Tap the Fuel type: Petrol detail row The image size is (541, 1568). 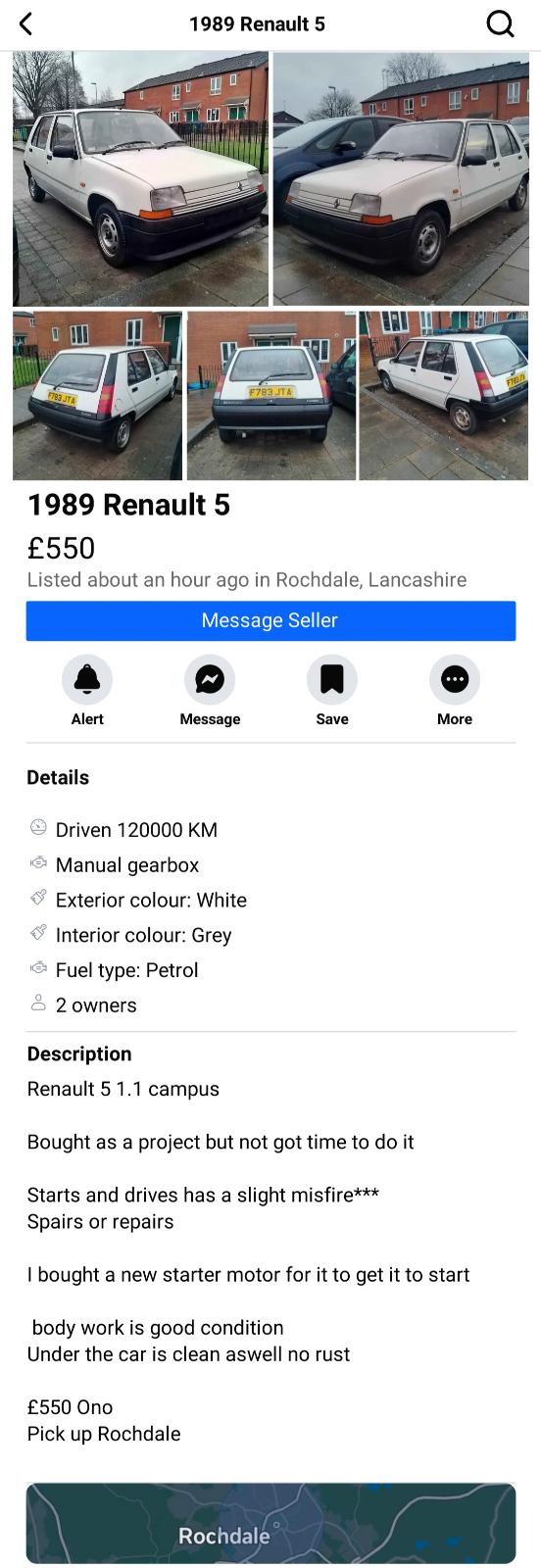point(270,970)
